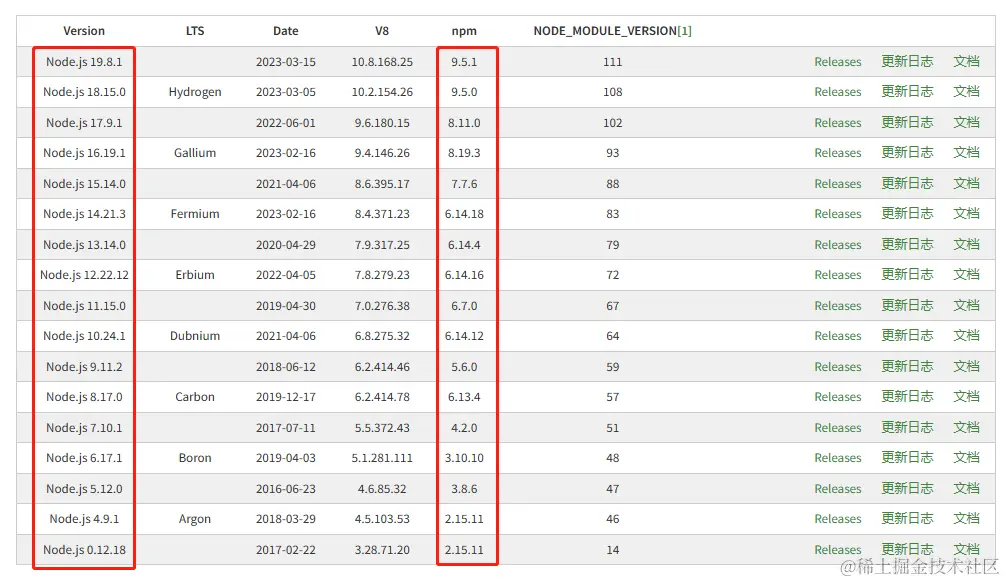Click npm version 3.10.10 cell
Viewport: 1006px width, 583px height.
[x=464, y=457]
